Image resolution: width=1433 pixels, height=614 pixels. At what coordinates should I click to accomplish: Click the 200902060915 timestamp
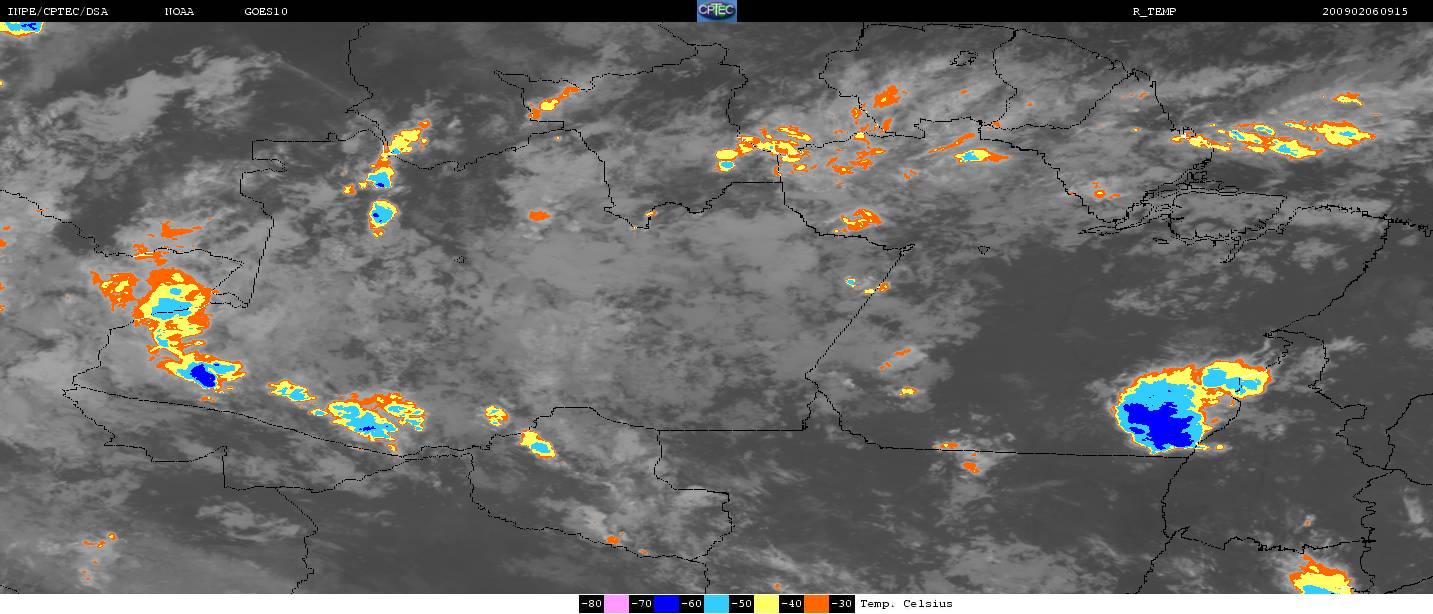pos(1364,11)
